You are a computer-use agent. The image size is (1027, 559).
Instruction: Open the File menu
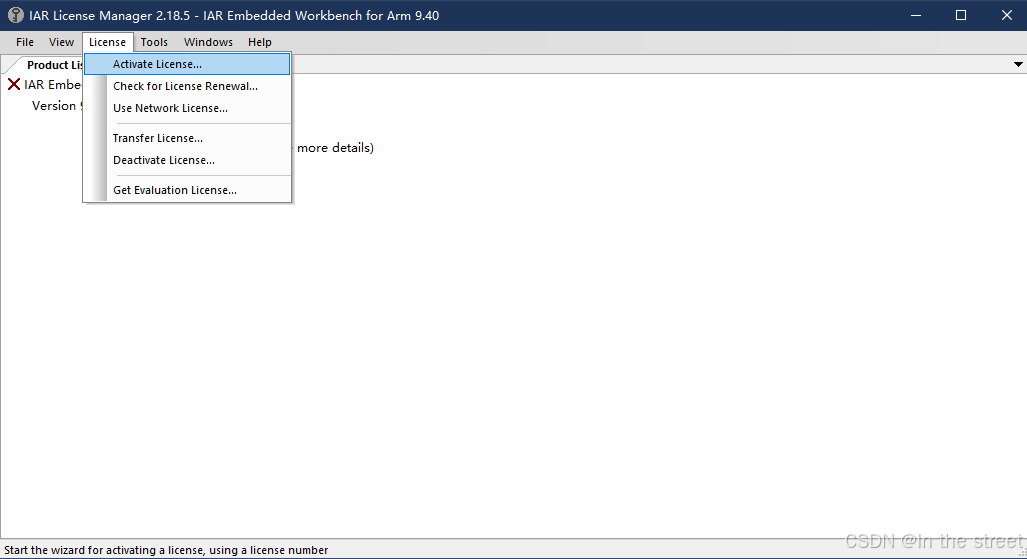pos(25,42)
